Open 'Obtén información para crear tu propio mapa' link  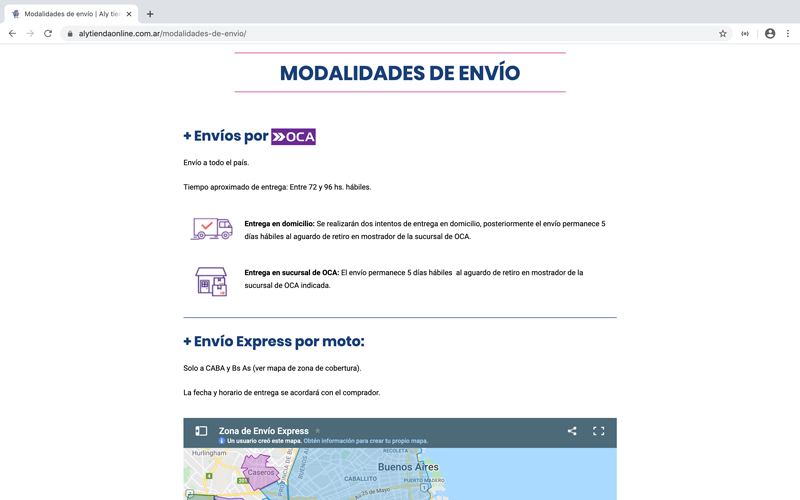[x=365, y=441]
